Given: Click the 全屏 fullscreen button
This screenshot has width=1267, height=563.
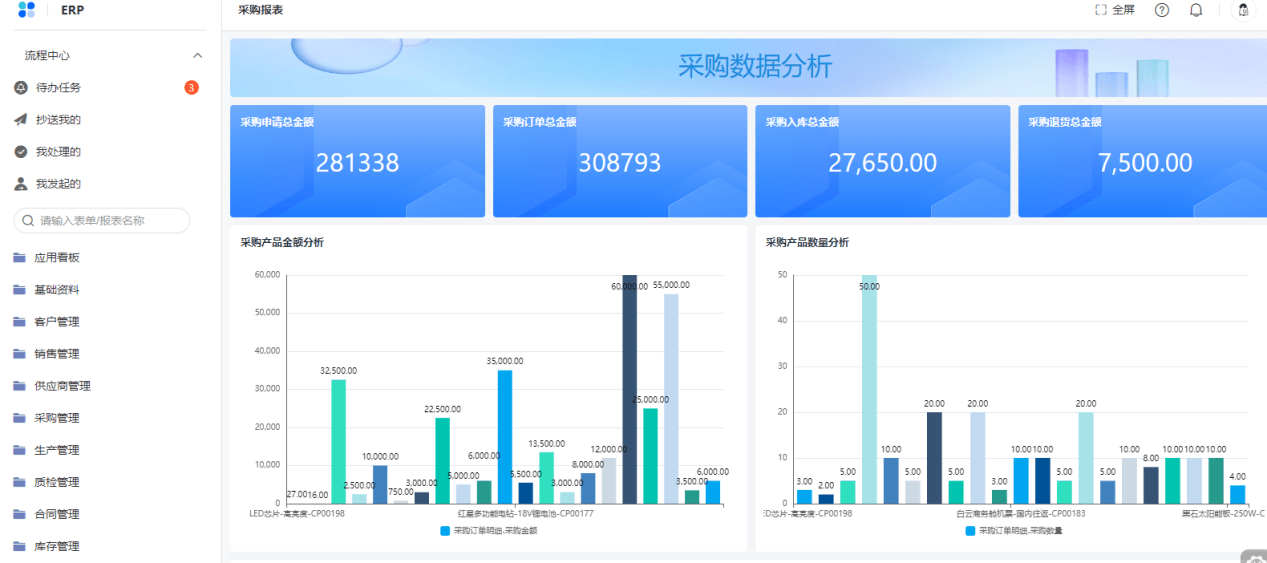Looking at the screenshot, I should pyautogui.click(x=1115, y=10).
